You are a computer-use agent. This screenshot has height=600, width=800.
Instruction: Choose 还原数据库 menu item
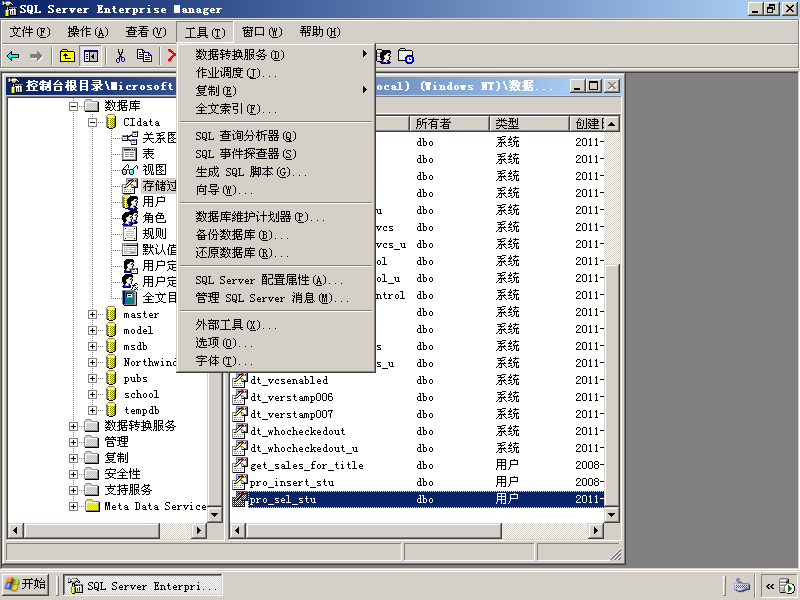point(276,253)
